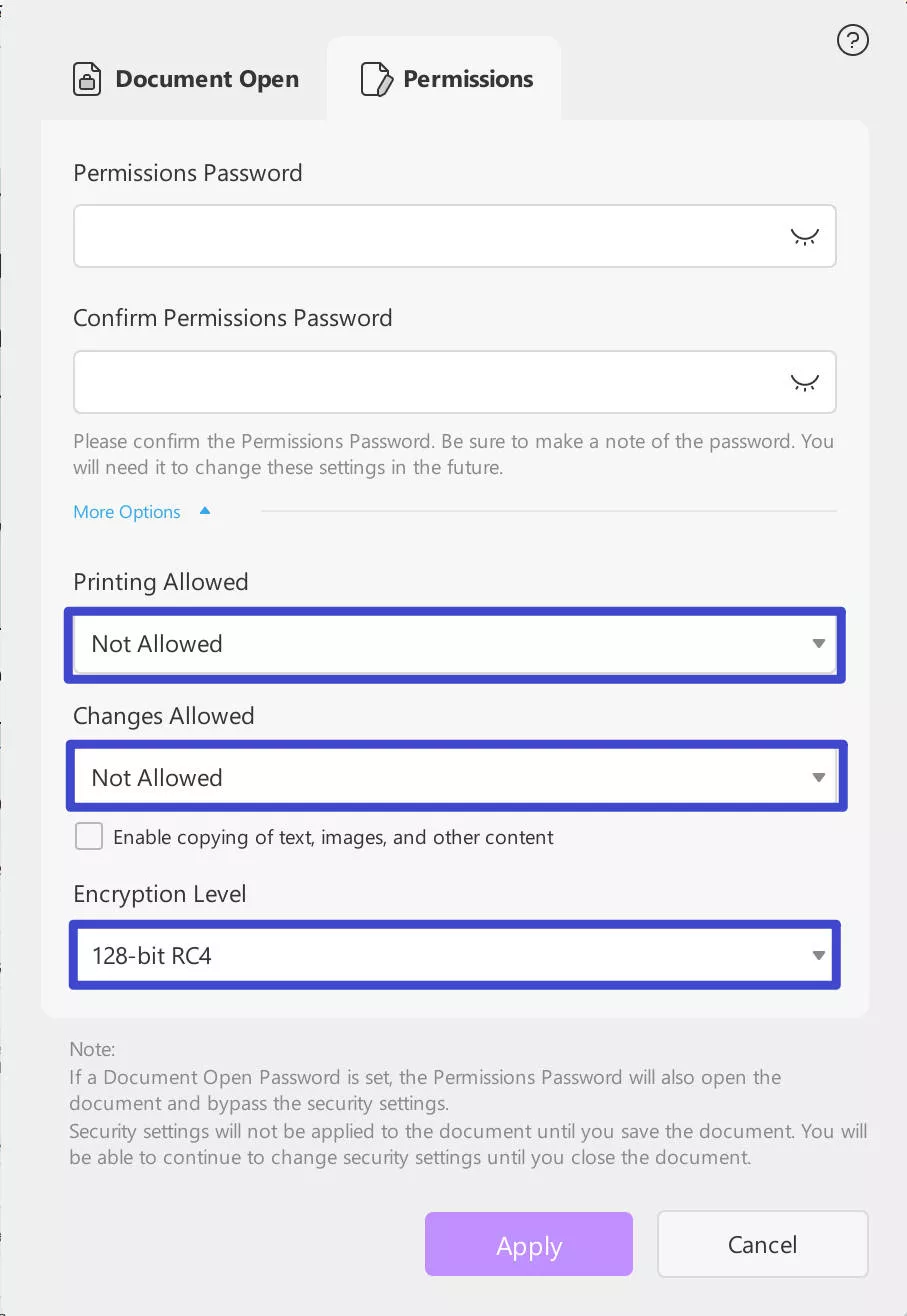Click the help question mark icon
Viewport: 907px width, 1316px height.
(852, 41)
